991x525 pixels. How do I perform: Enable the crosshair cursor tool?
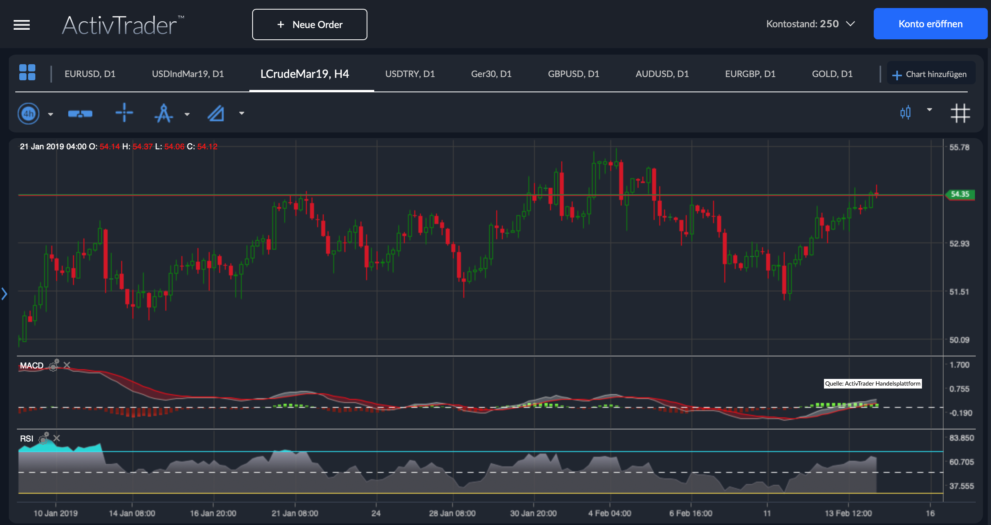click(x=125, y=114)
